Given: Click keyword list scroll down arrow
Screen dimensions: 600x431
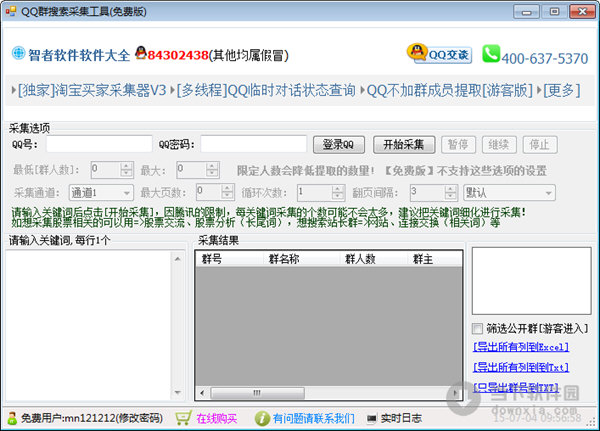Looking at the screenshot, I should point(178,393).
